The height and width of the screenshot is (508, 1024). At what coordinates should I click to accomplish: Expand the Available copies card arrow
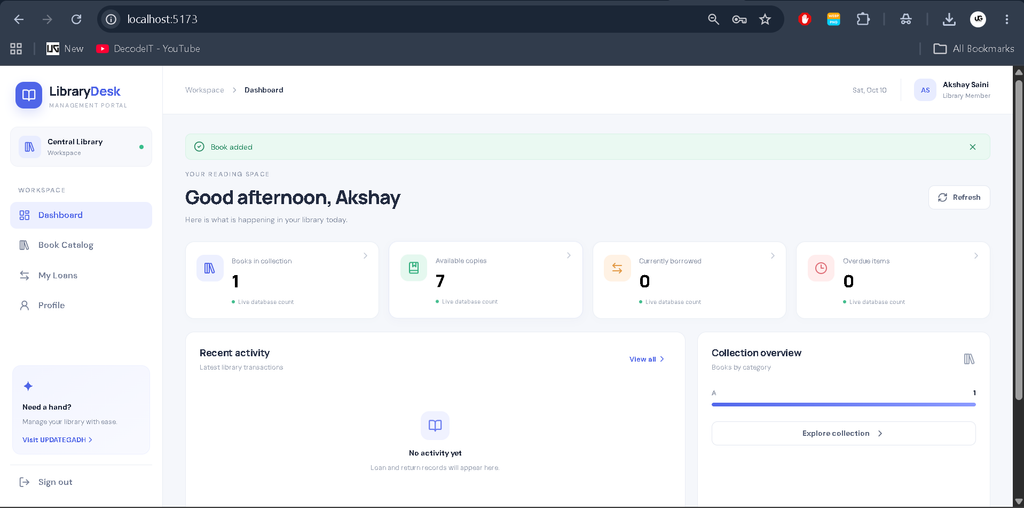click(569, 256)
